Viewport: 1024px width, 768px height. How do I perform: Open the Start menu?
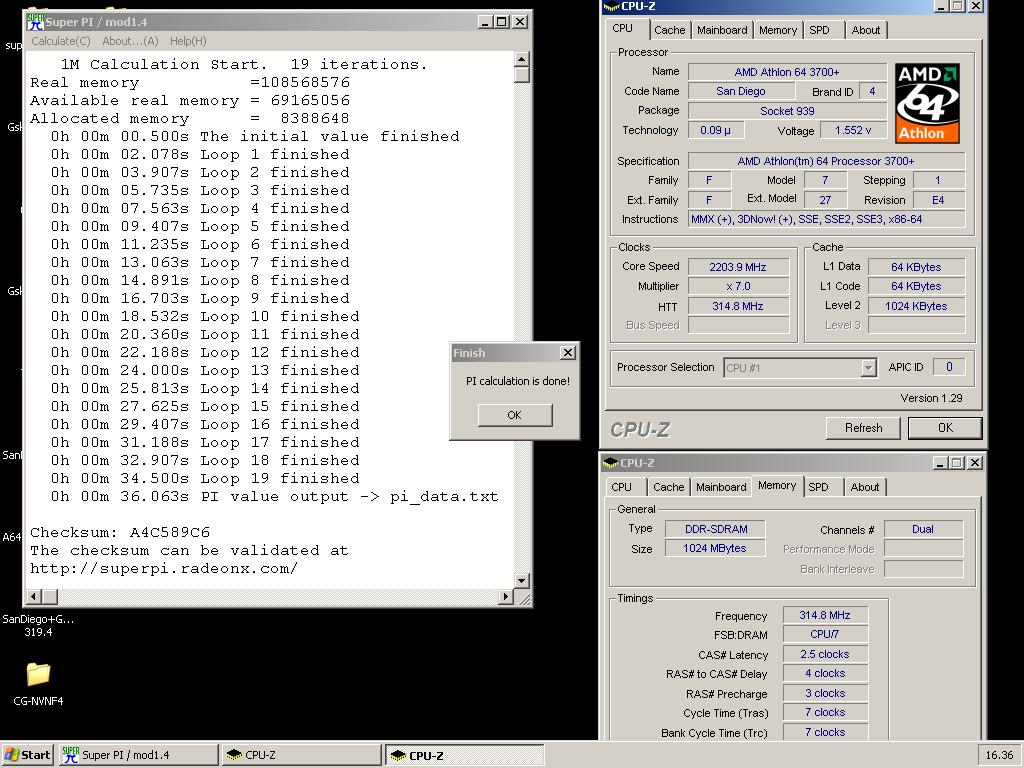coord(27,755)
